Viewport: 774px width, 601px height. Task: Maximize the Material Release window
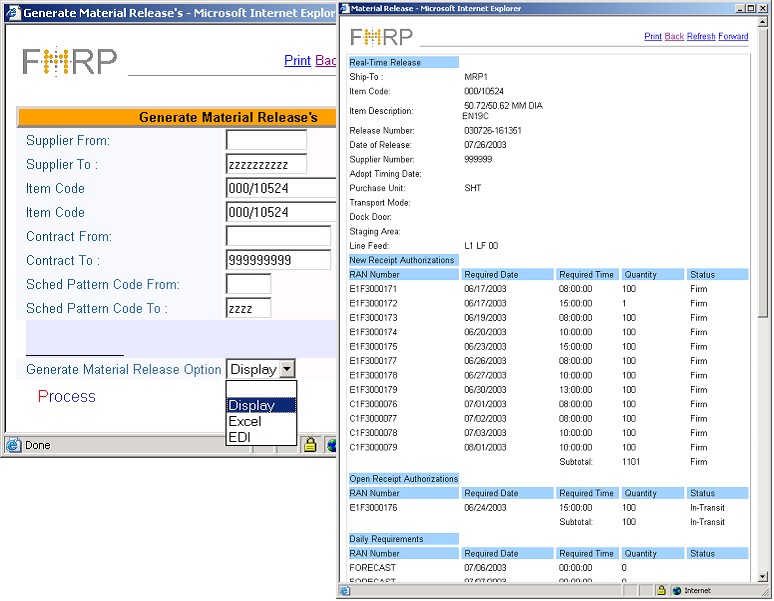[x=750, y=8]
